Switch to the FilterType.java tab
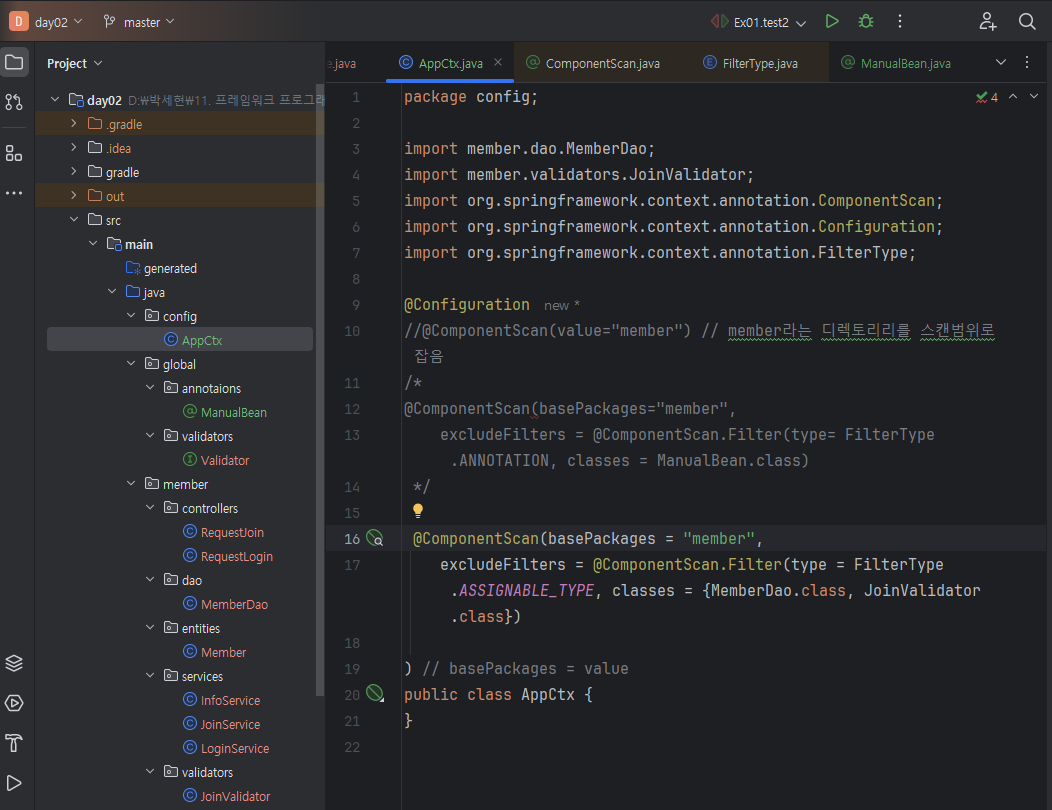Image resolution: width=1052 pixels, height=810 pixels. click(759, 63)
